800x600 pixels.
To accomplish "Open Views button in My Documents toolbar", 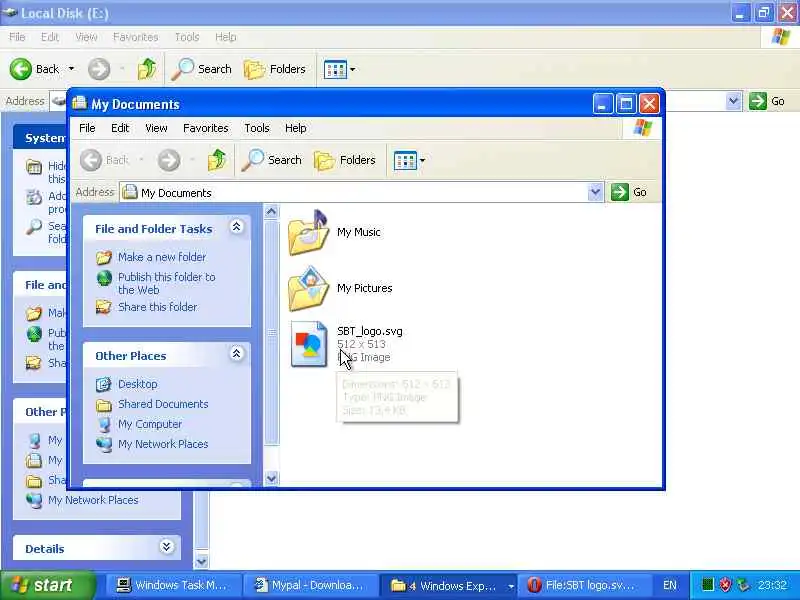I will 405,160.
